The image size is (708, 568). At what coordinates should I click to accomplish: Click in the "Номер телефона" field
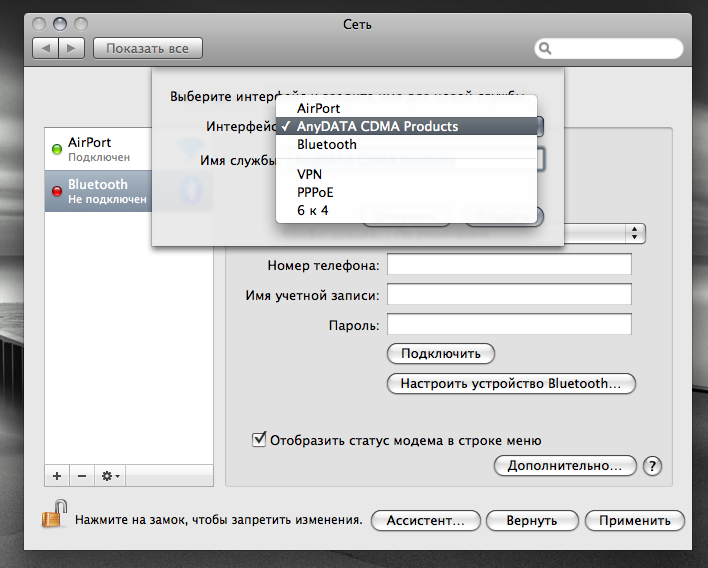(509, 264)
